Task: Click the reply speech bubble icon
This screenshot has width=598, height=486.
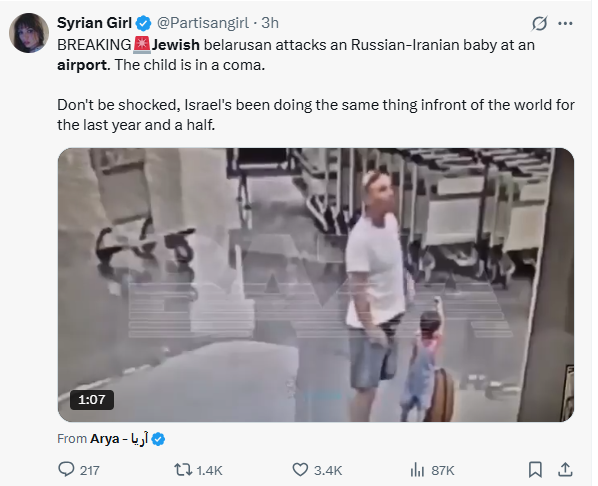Action: pos(66,469)
